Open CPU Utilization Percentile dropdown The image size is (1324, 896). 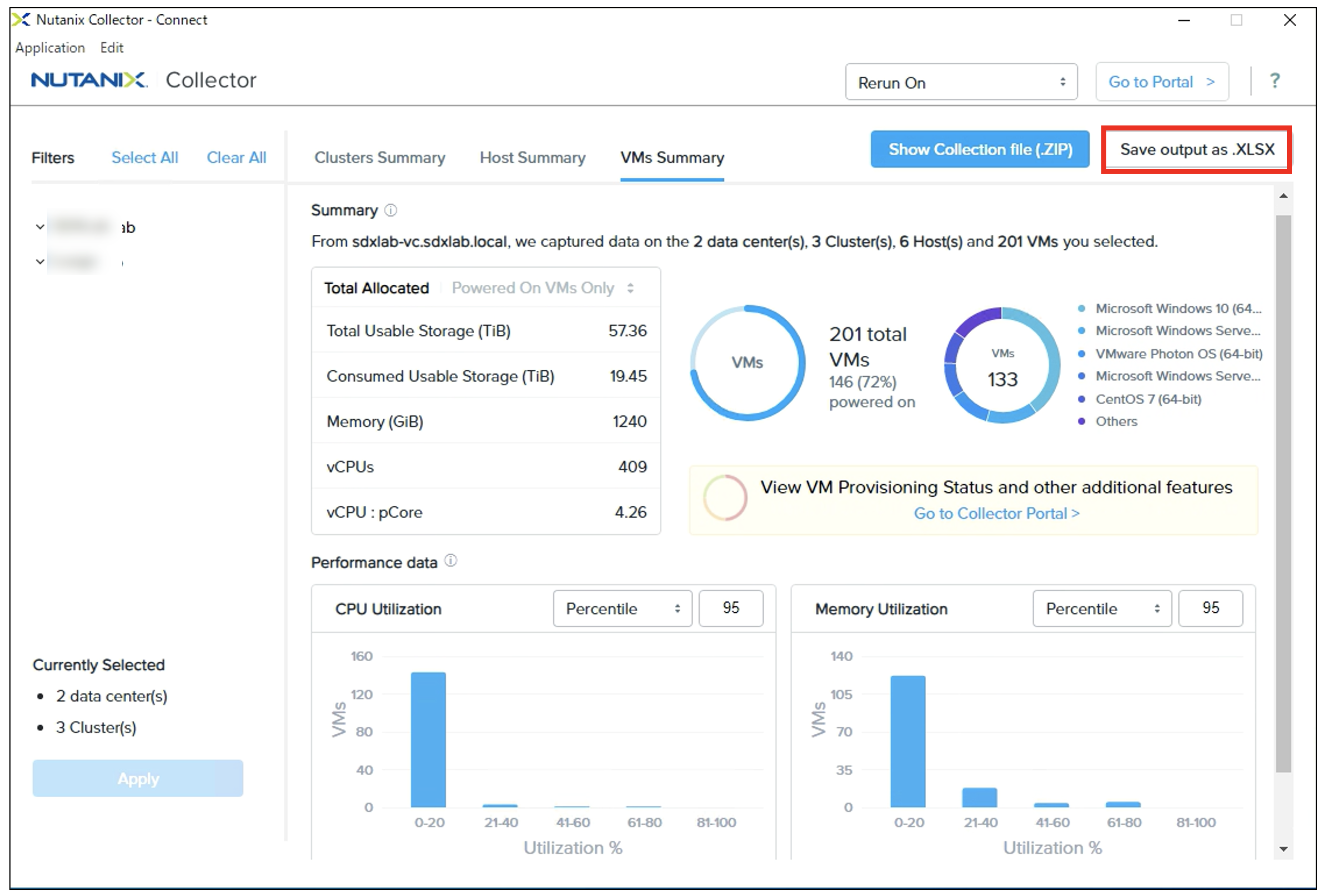(x=621, y=608)
